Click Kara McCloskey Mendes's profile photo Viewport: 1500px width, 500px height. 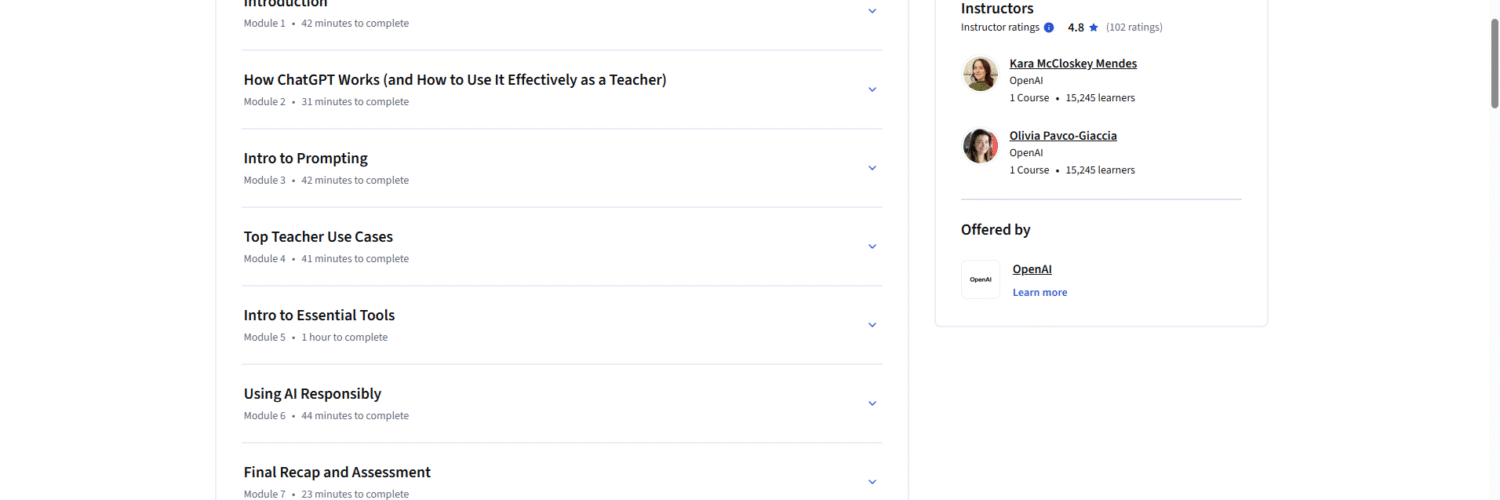tap(980, 74)
